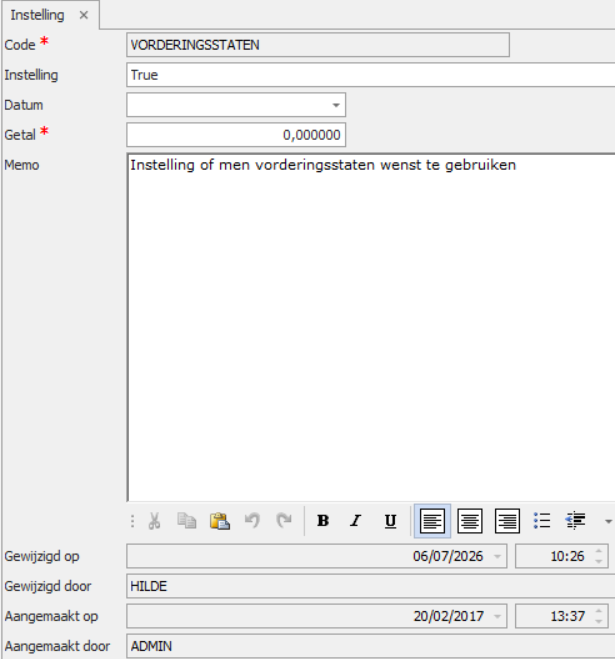The image size is (615, 659).
Task: Click the Cut scissors icon
Action: pos(154,521)
